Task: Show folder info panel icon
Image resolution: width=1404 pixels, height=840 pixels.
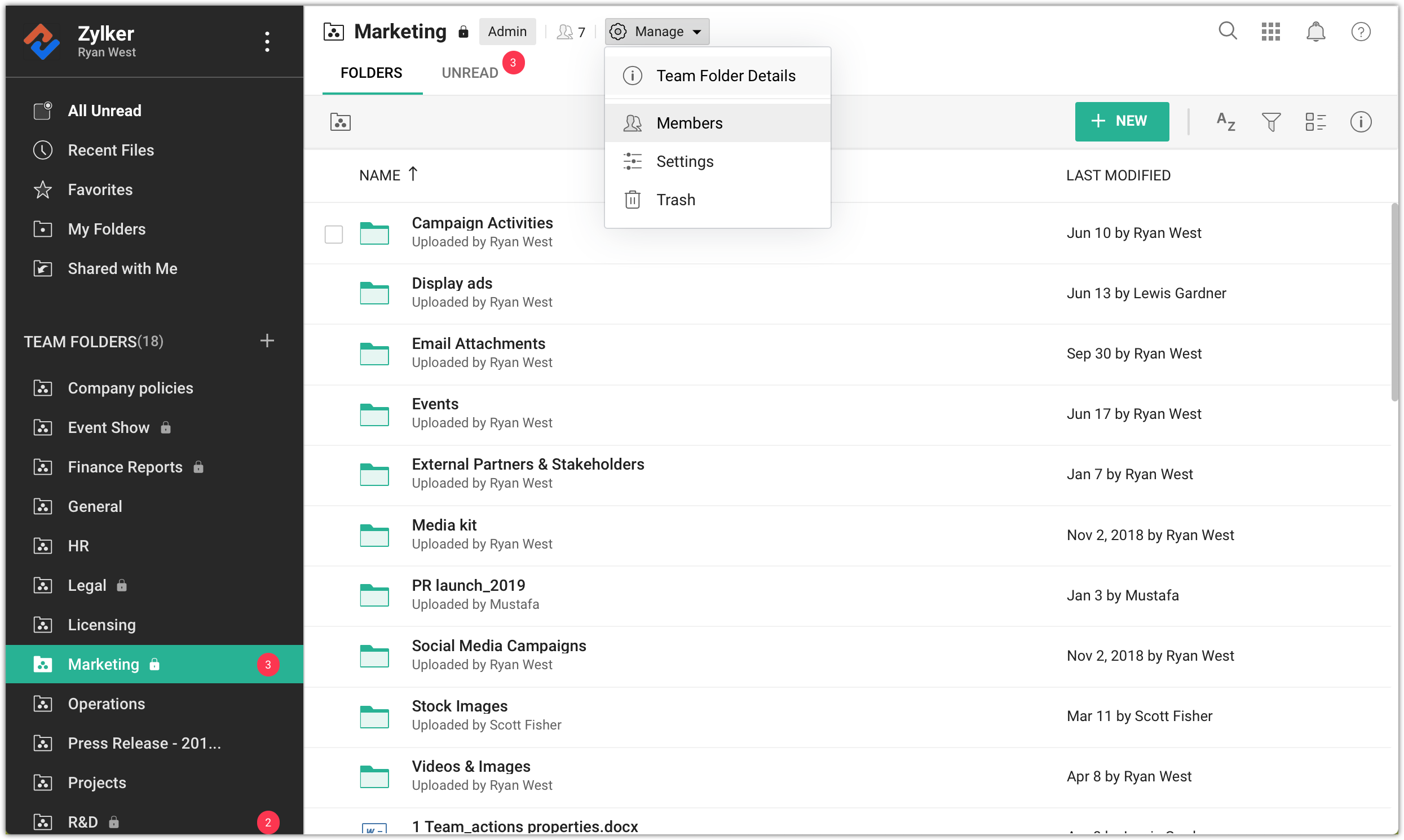Action: [1361, 122]
